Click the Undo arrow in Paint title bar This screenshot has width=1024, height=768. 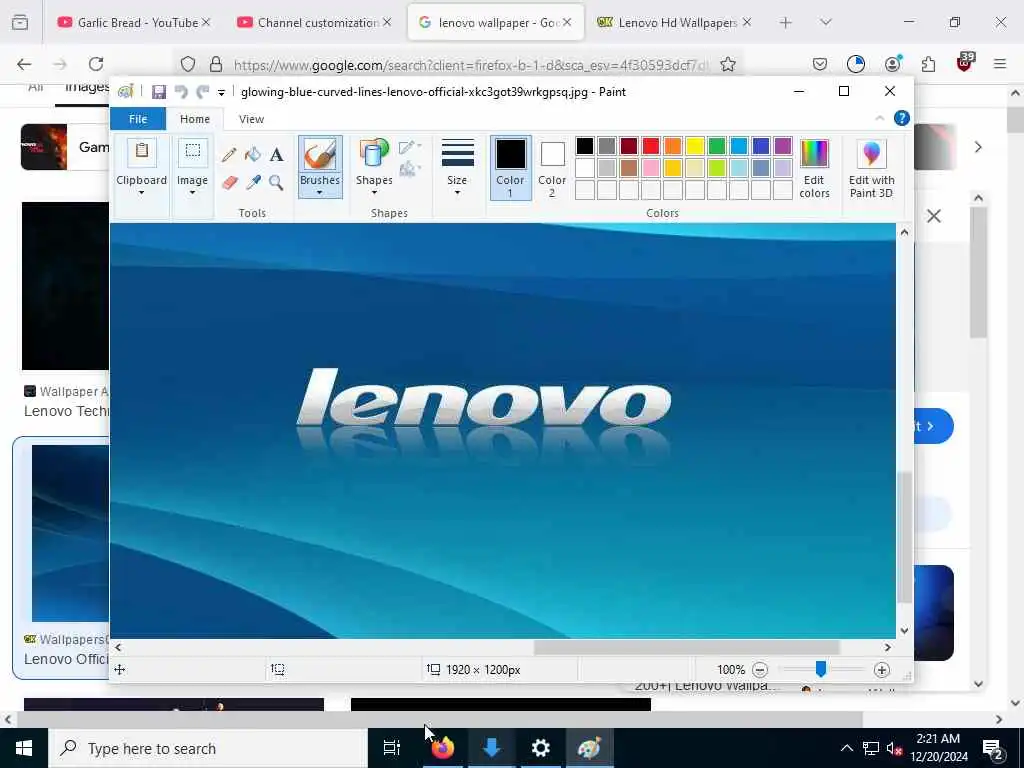point(181,92)
